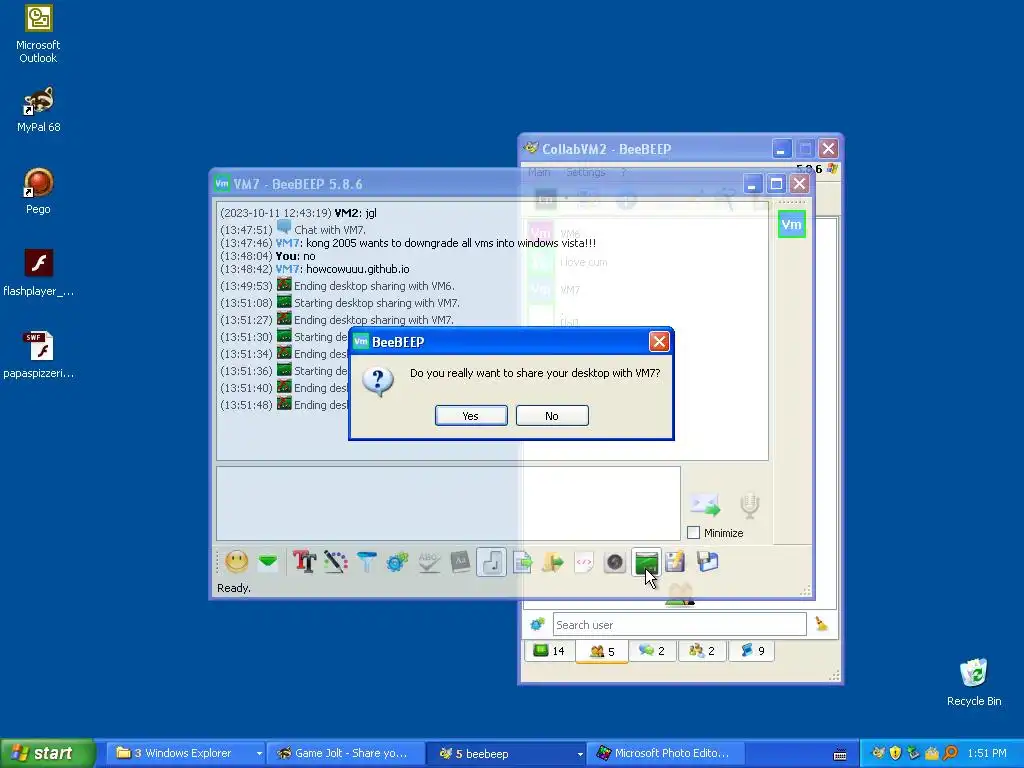The height and width of the screenshot is (768, 1024).
Task: Click the keyboard icon on taskbar
Action: pyautogui.click(x=840, y=754)
